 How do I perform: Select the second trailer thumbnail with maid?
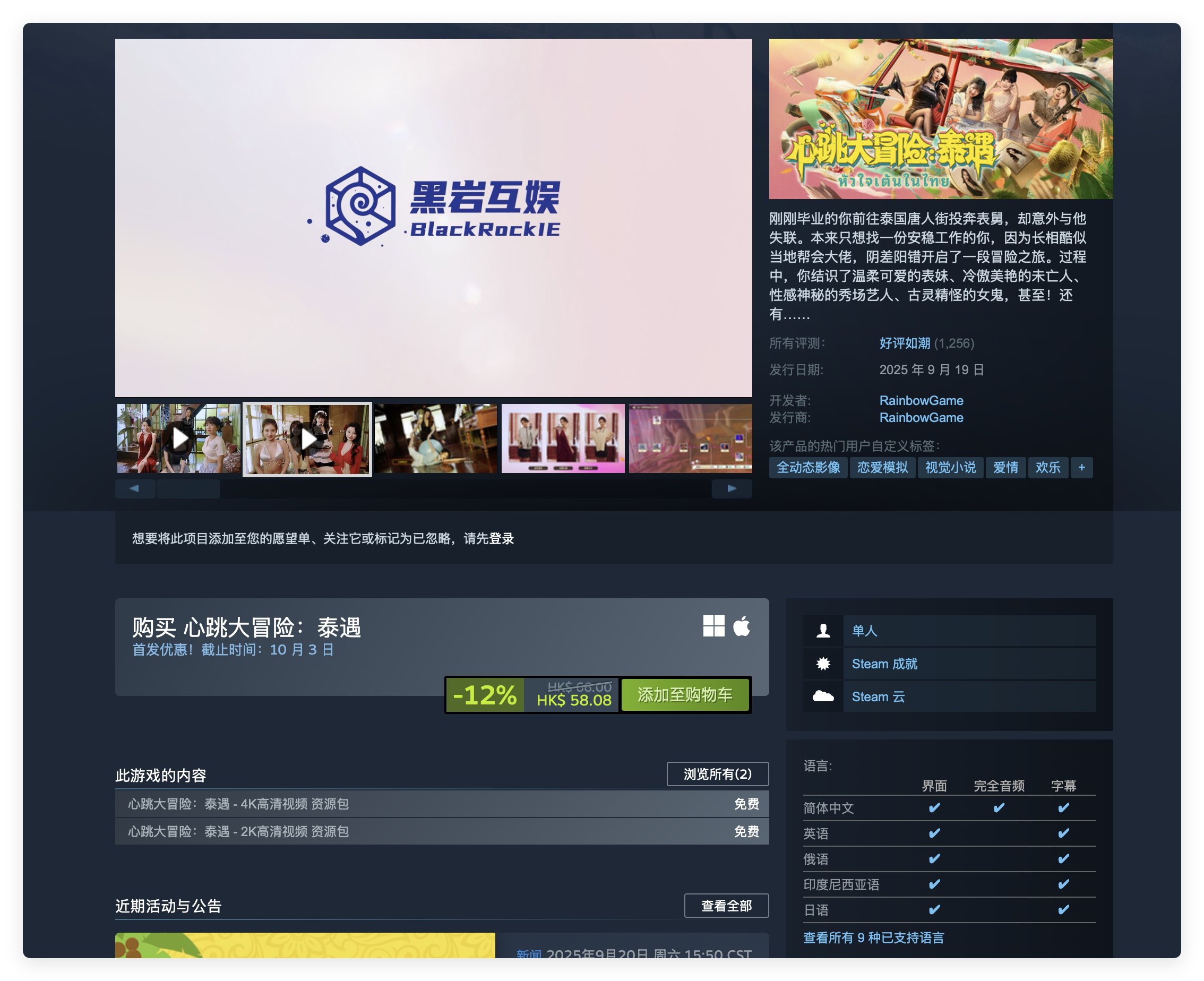coord(307,438)
